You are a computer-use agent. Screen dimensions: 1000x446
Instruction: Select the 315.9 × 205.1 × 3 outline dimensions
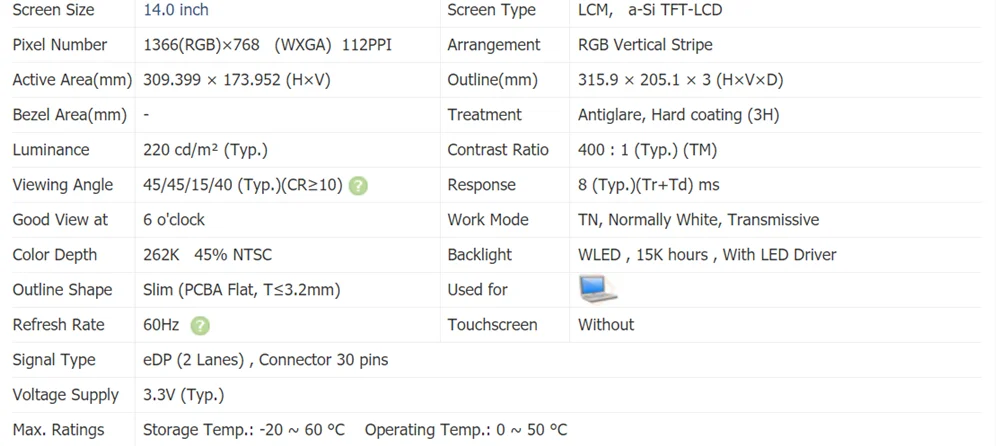680,80
